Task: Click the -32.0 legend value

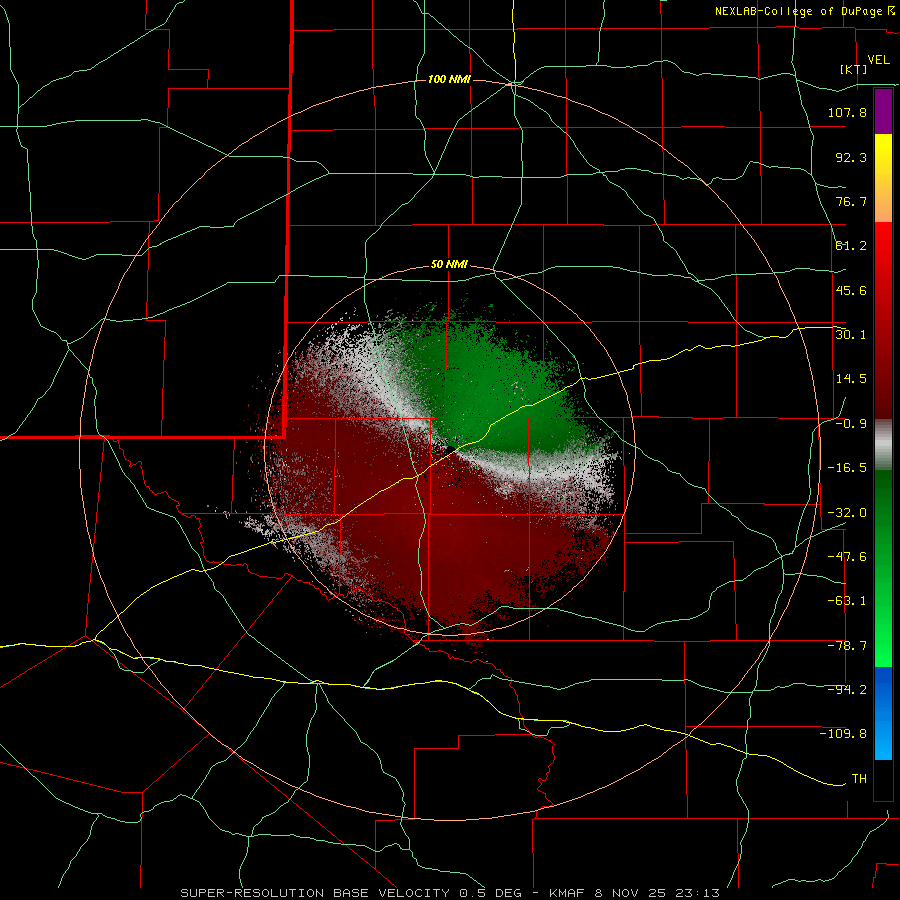Action: click(x=847, y=513)
